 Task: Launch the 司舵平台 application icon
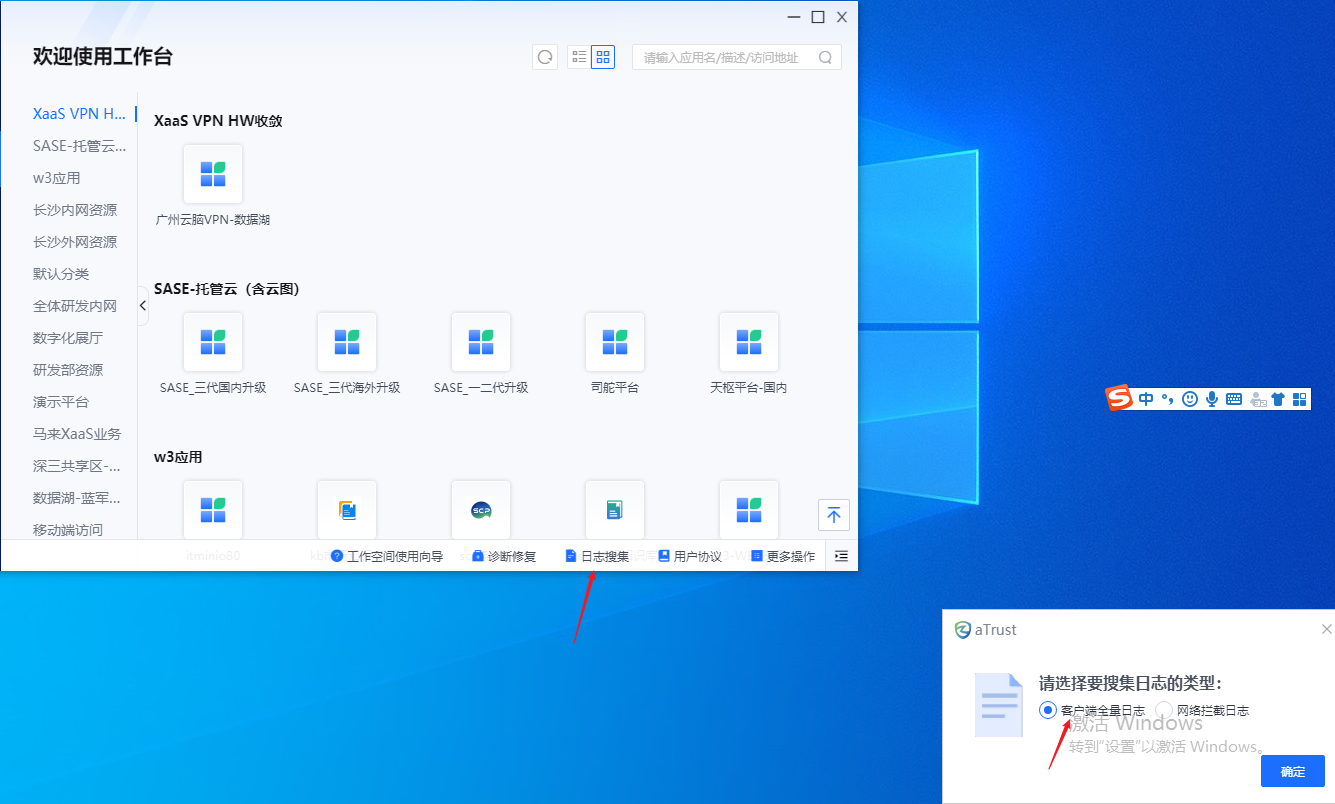pyautogui.click(x=615, y=342)
